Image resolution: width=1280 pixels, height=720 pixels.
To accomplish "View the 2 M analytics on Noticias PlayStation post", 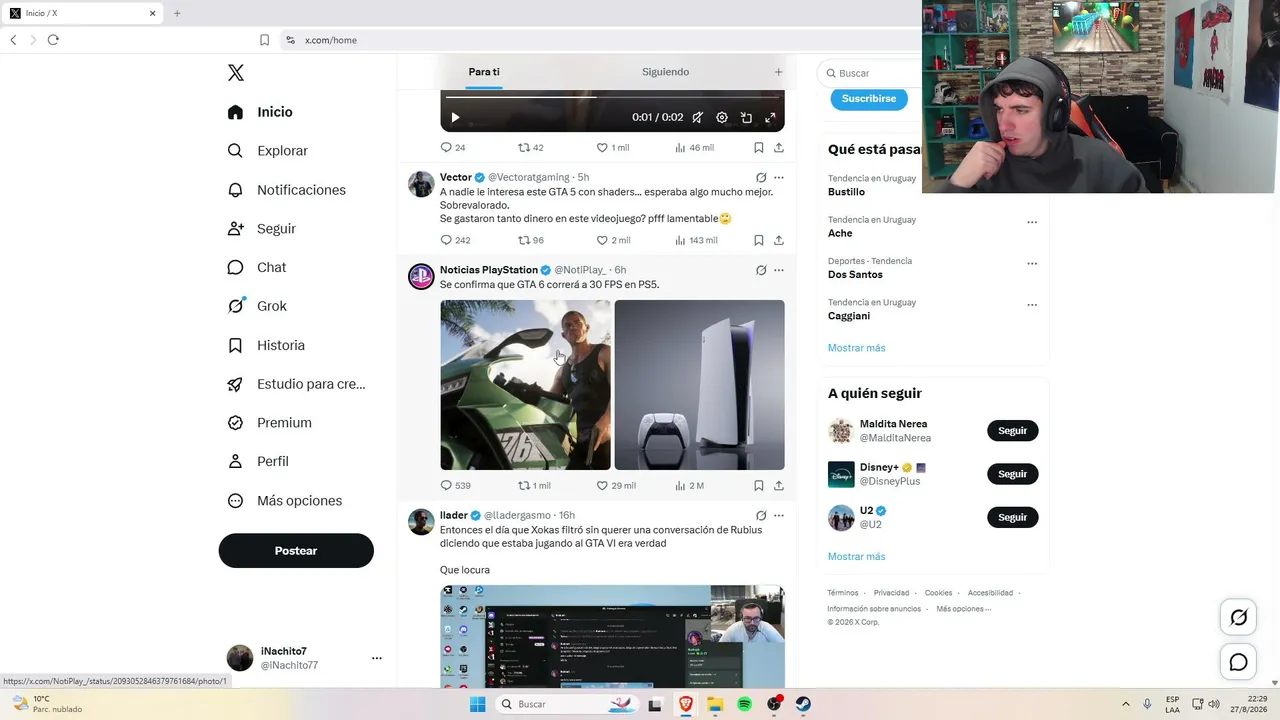I will (689, 486).
